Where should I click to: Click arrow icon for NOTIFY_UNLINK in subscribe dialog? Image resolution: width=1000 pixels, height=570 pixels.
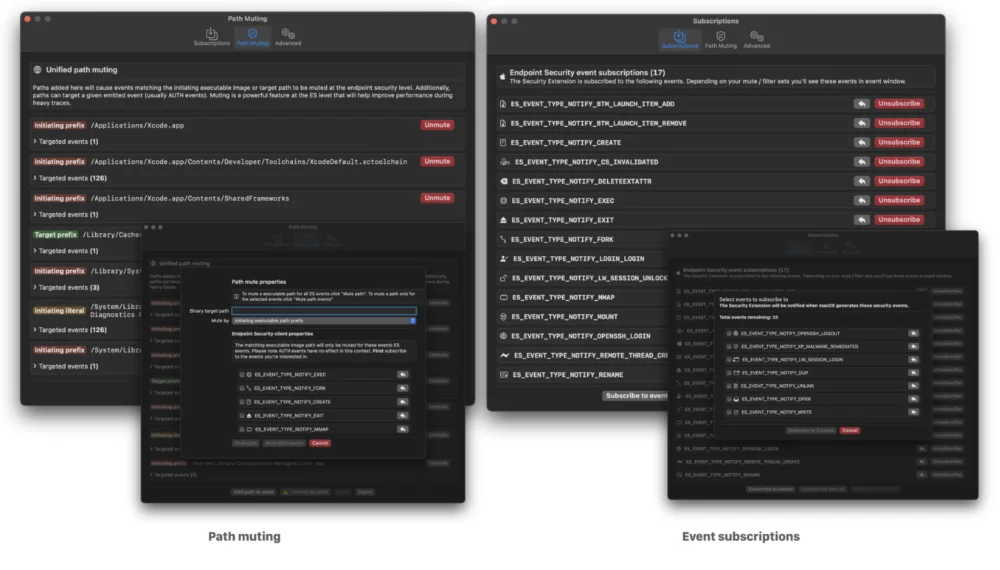point(913,386)
